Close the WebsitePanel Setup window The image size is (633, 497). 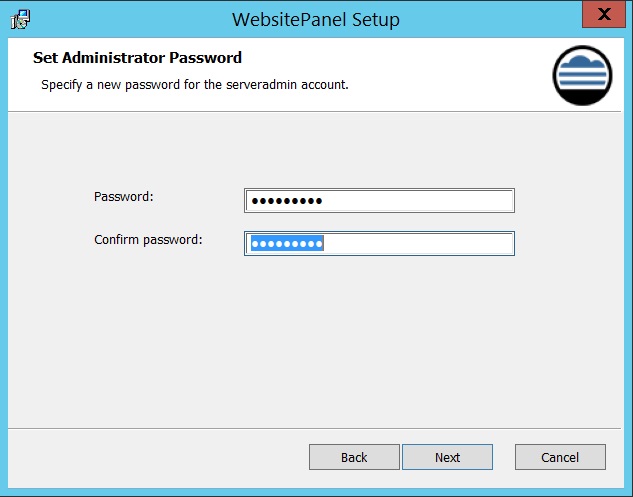pyautogui.click(x=604, y=14)
